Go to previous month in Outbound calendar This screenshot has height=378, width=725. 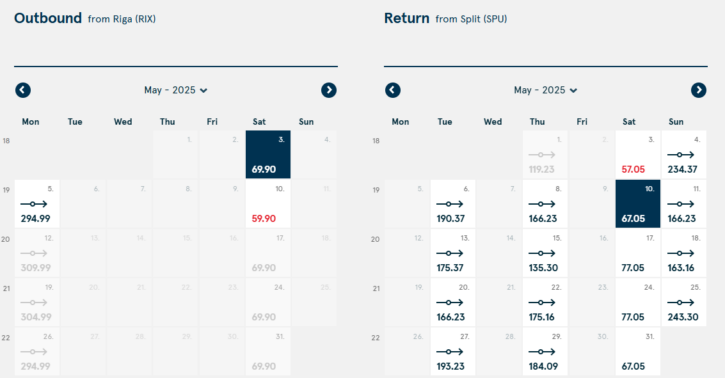(23, 90)
